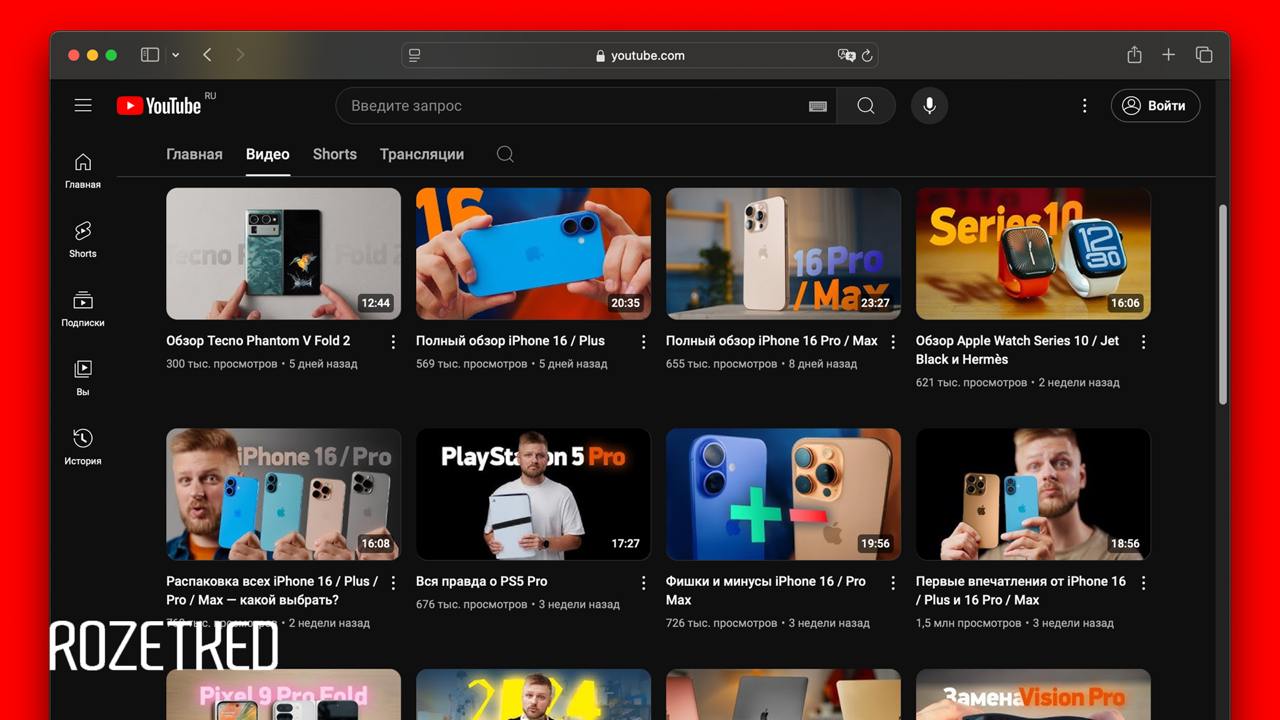The width and height of the screenshot is (1280, 720).
Task: Switch to Shorts channel tab
Action: click(x=335, y=154)
